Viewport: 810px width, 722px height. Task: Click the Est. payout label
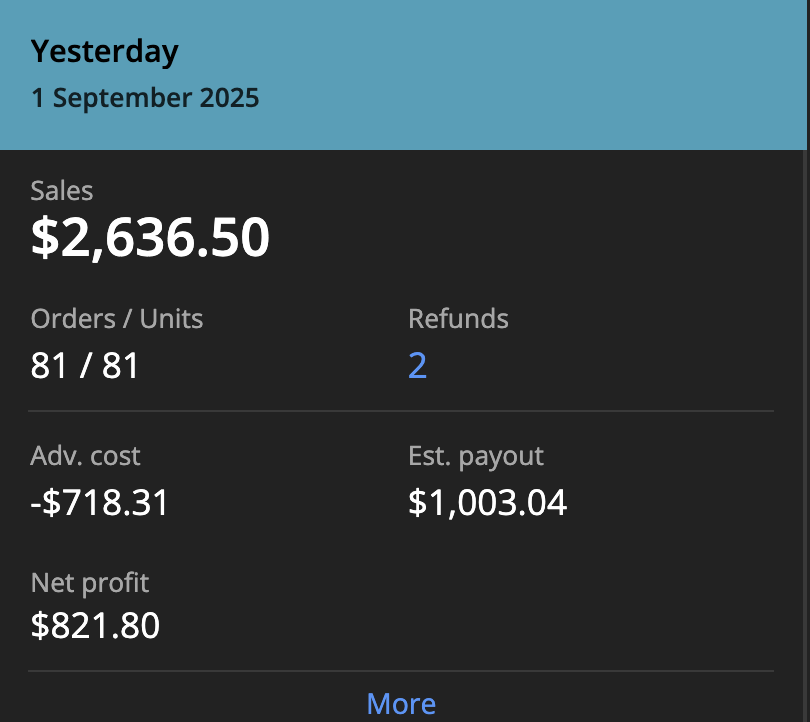tap(476, 456)
